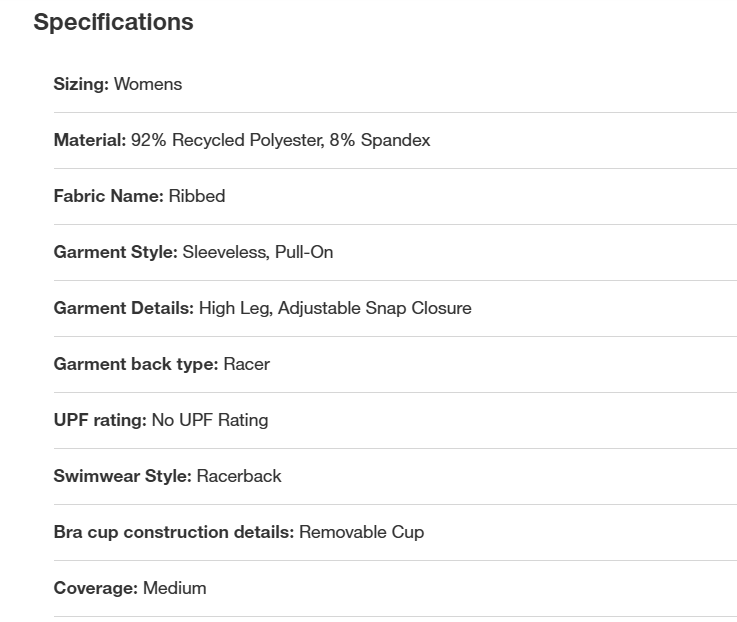Viewport: 737px width, 622px height.
Task: Click the Bra cup construction details label
Action: 174,532
